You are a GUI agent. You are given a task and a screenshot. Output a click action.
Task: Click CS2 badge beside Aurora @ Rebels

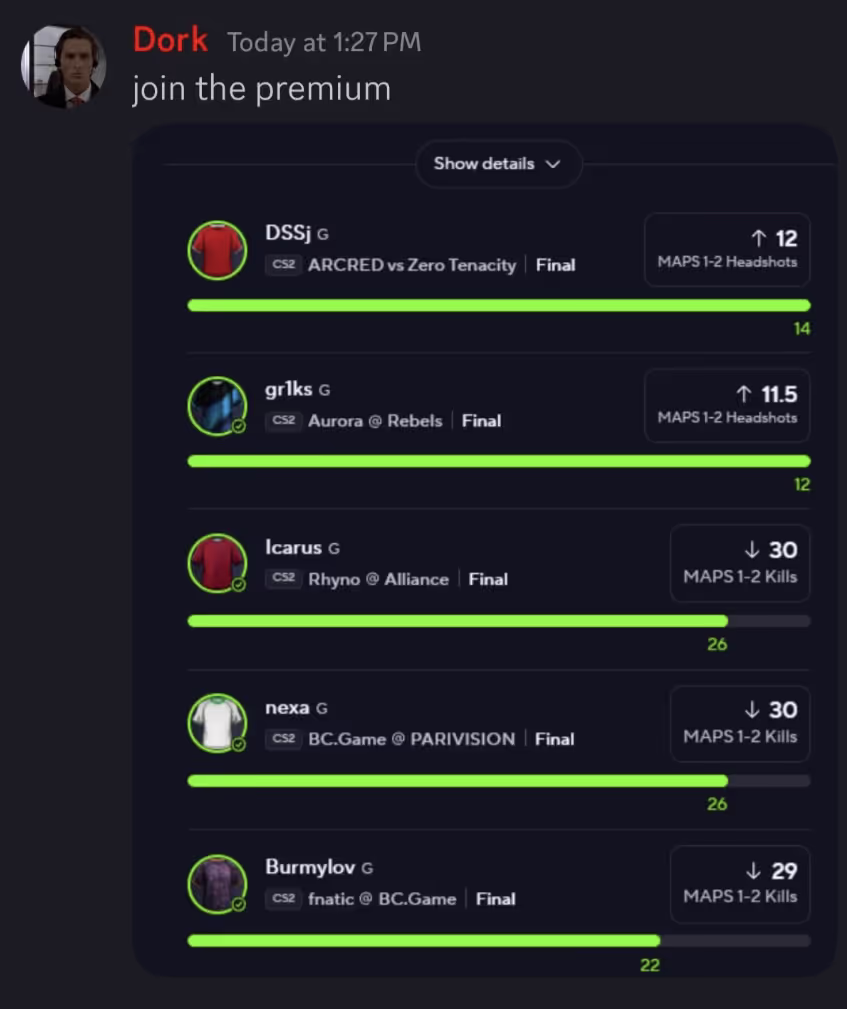click(x=284, y=421)
